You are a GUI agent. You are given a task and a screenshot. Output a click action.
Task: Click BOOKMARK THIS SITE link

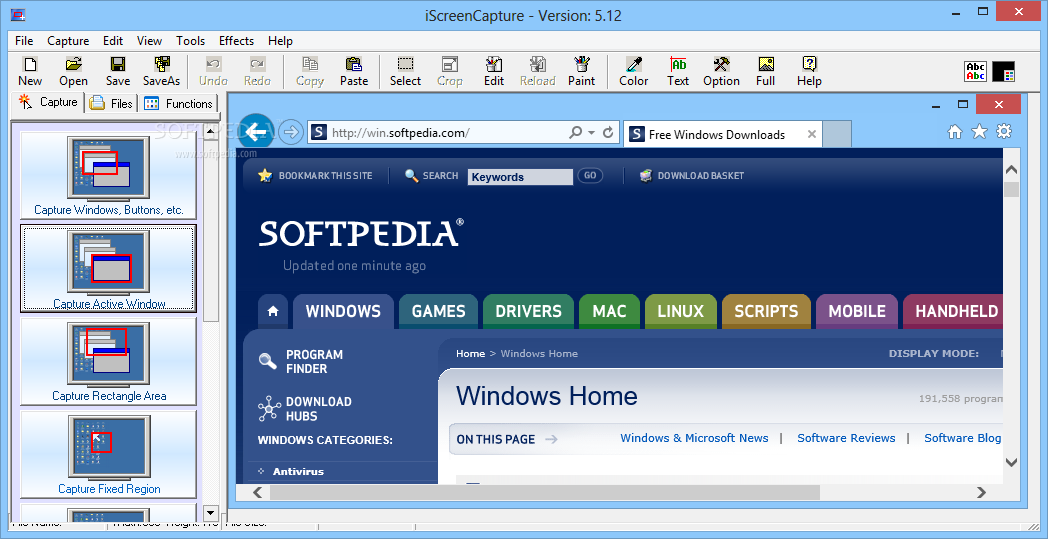pos(315,176)
